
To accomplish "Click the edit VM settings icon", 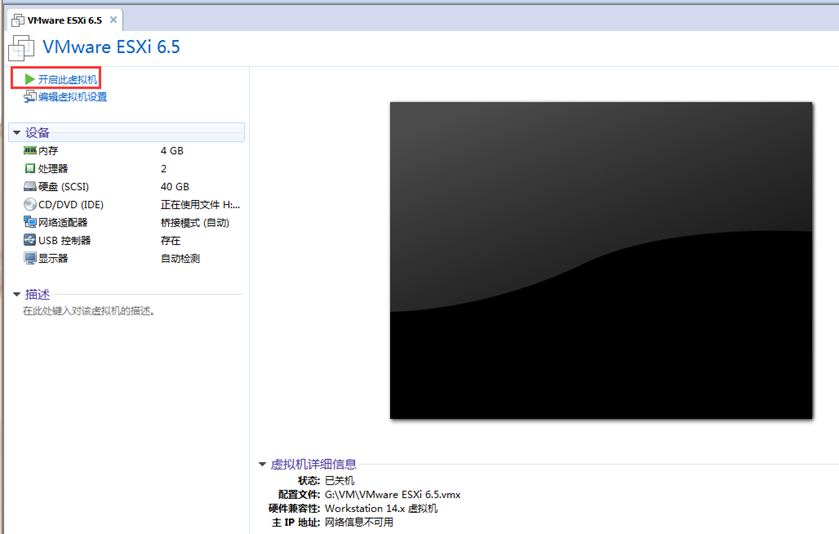I will 30,97.
